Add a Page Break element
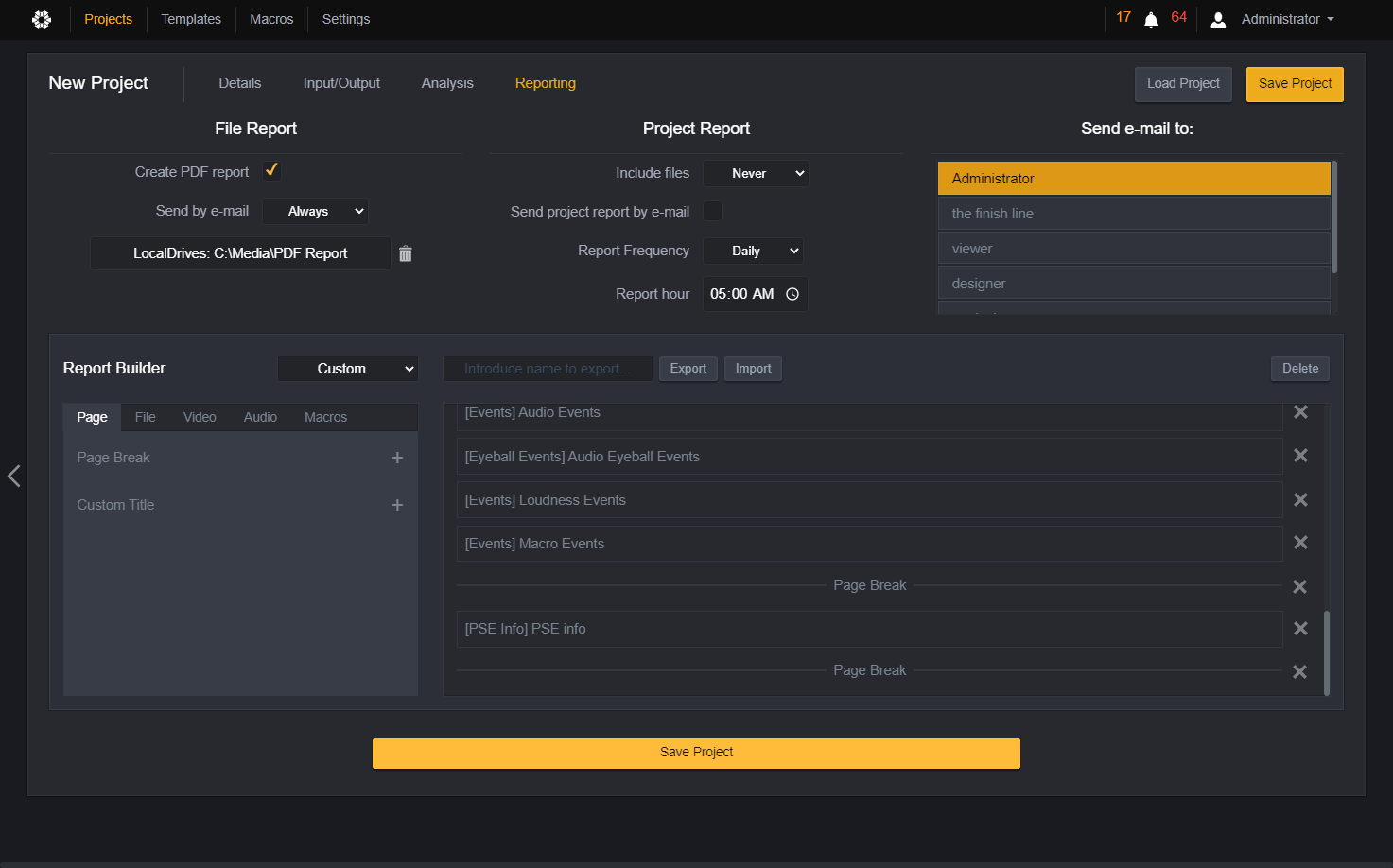Viewport: 1393px width, 868px height. (x=397, y=458)
